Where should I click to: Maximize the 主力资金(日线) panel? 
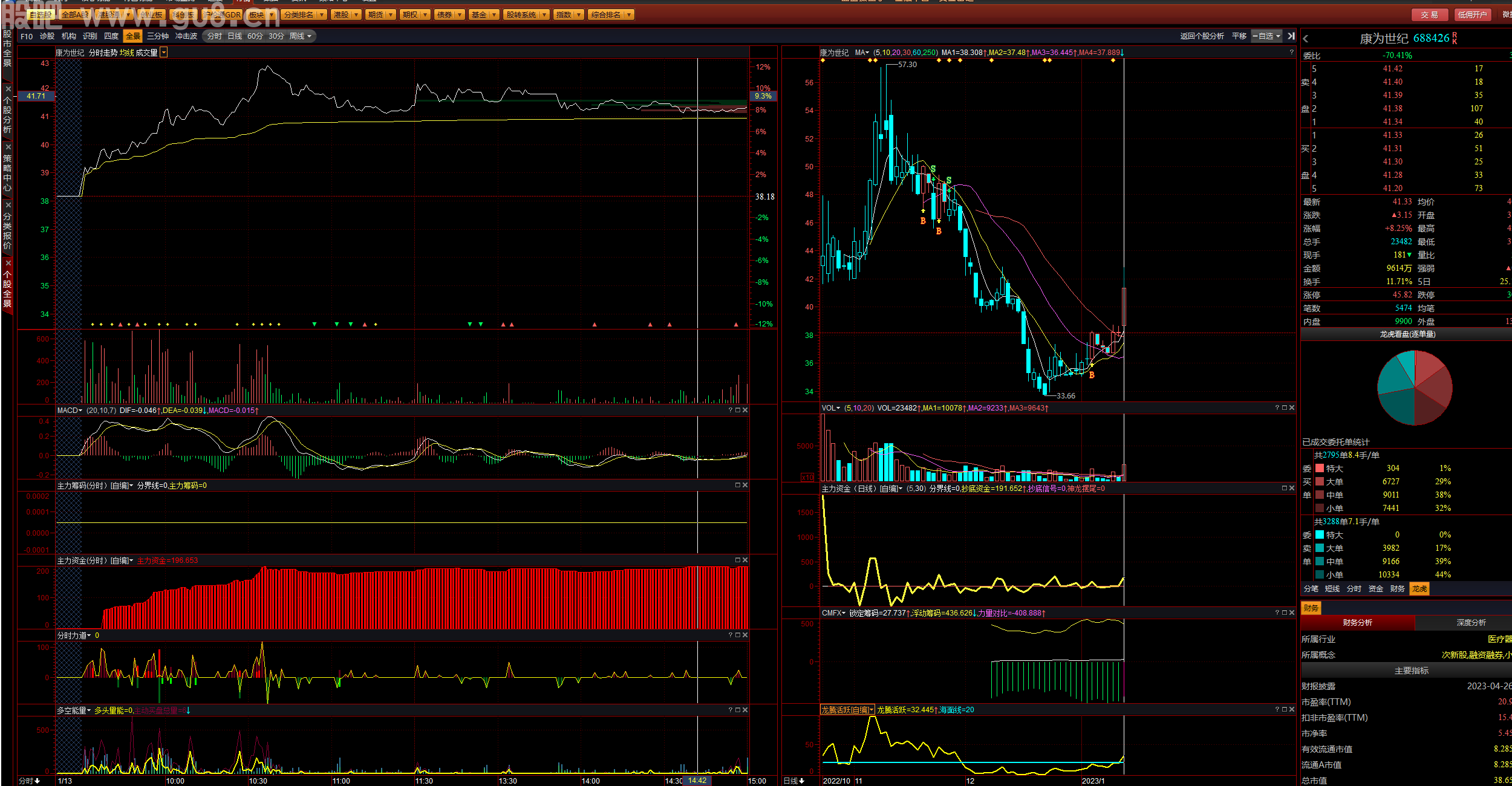coord(1285,488)
